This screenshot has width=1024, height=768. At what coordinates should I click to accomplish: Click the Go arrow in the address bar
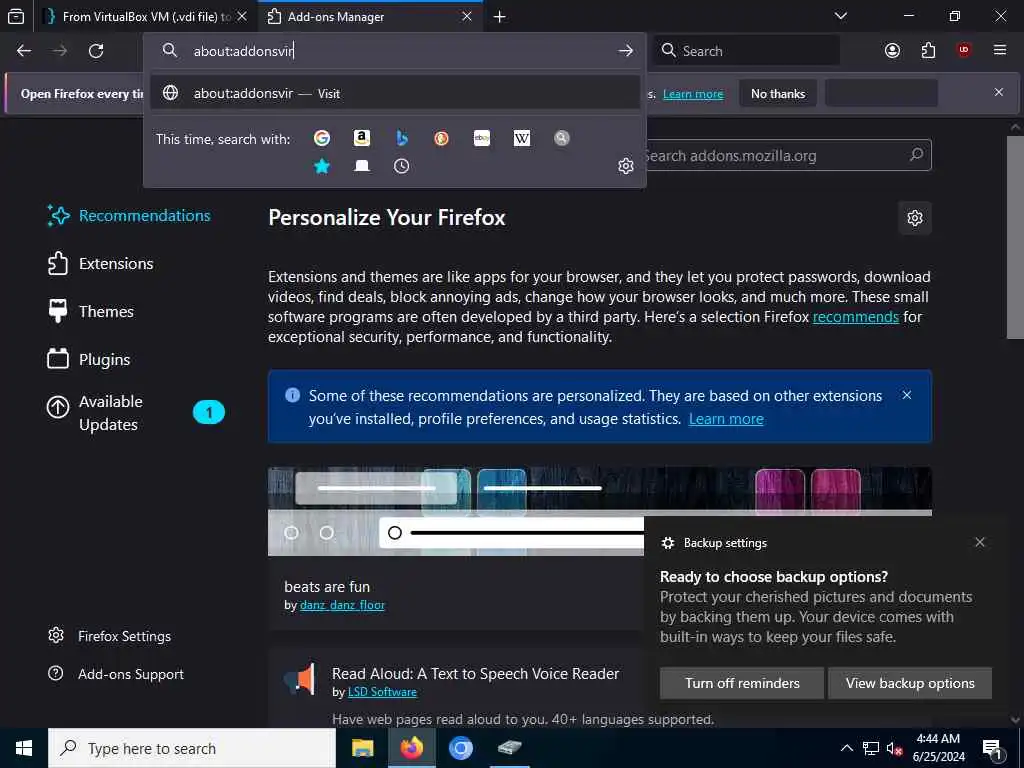pyautogui.click(x=626, y=51)
